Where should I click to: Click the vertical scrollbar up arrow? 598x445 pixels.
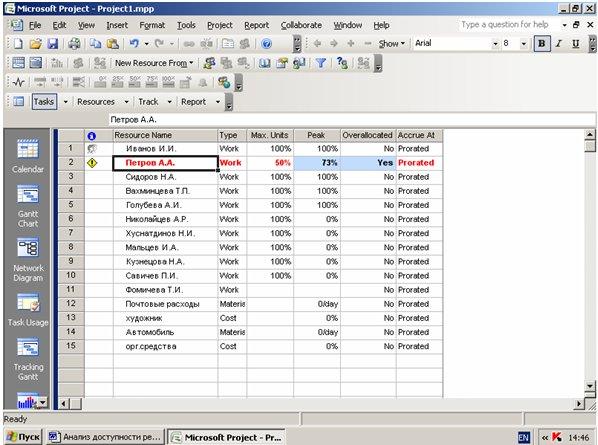coord(590,134)
